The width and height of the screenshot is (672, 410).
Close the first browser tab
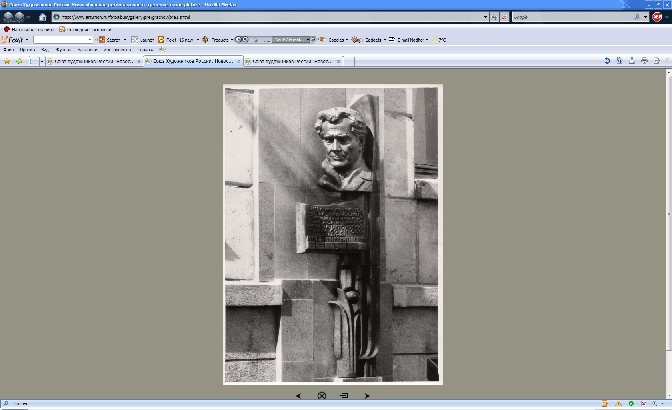tap(138, 61)
